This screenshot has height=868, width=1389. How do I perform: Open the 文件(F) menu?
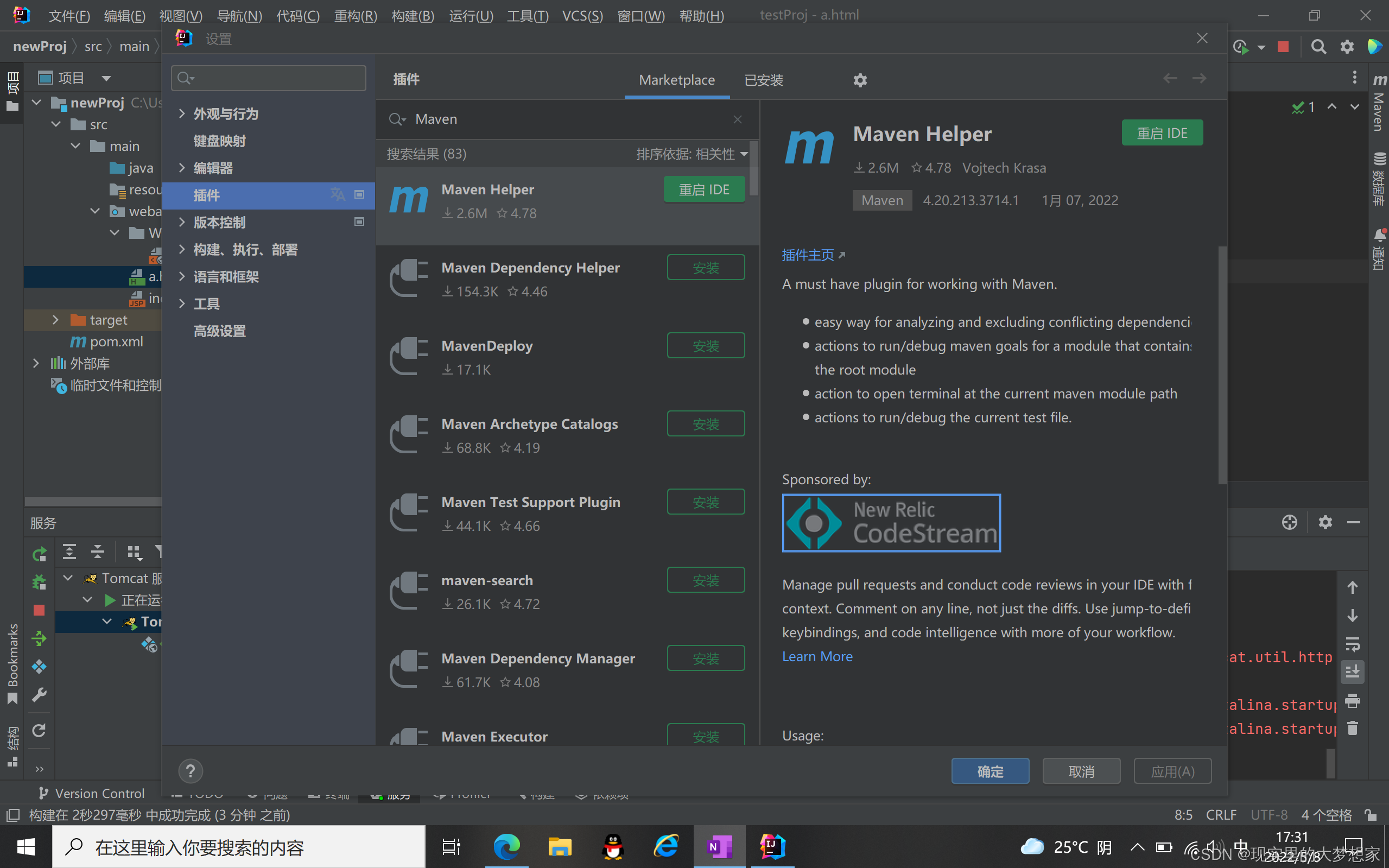[x=69, y=16]
